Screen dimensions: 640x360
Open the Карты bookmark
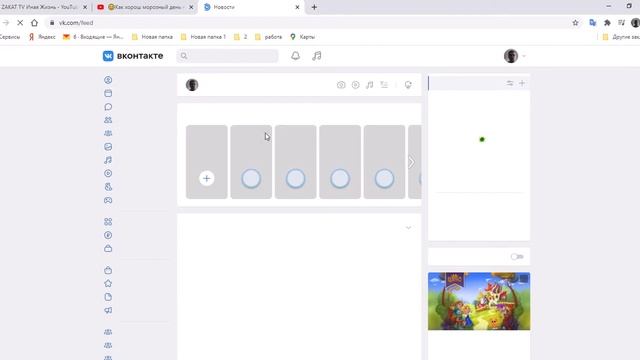coord(302,37)
